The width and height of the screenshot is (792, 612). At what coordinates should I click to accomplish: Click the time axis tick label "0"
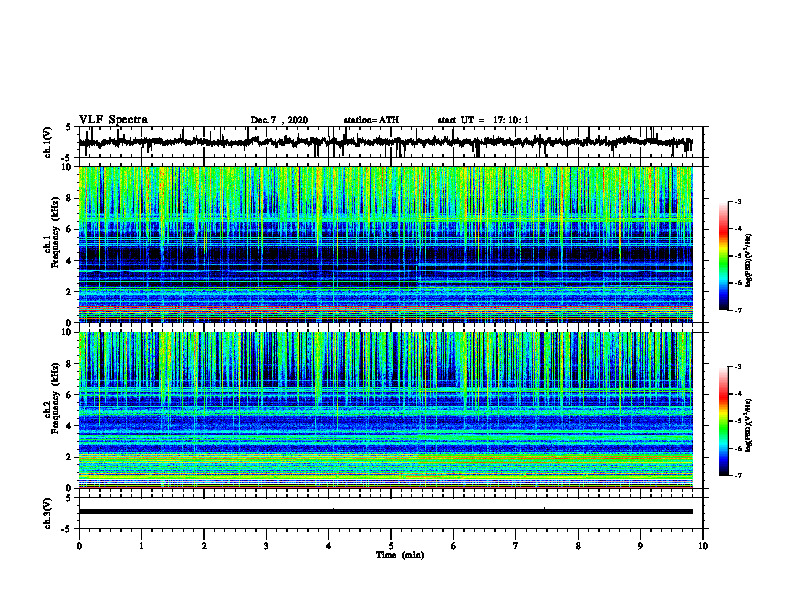(79, 546)
